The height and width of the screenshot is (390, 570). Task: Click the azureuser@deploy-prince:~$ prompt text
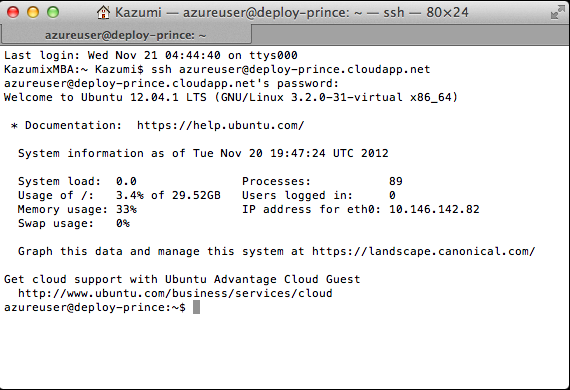click(95, 307)
